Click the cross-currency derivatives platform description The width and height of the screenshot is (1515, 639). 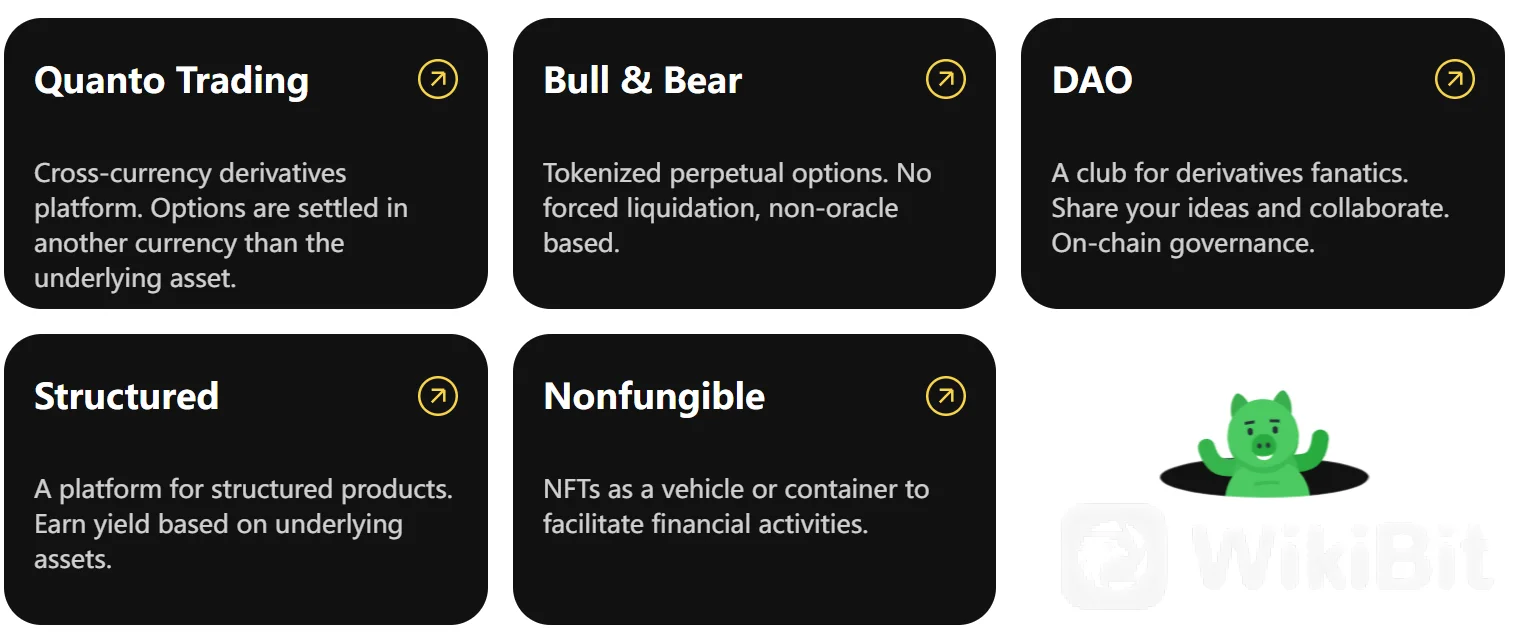tap(221, 225)
